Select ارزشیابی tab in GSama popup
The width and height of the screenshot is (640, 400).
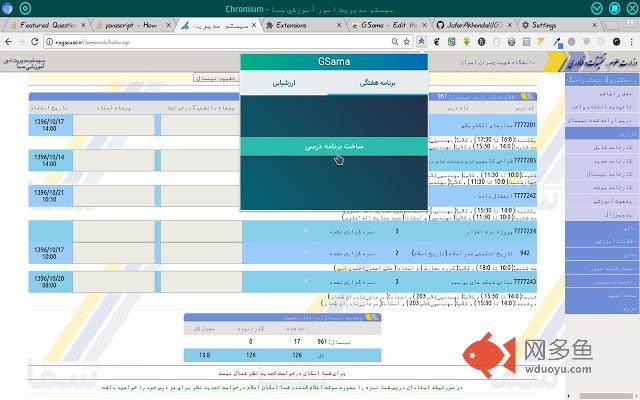coord(284,83)
